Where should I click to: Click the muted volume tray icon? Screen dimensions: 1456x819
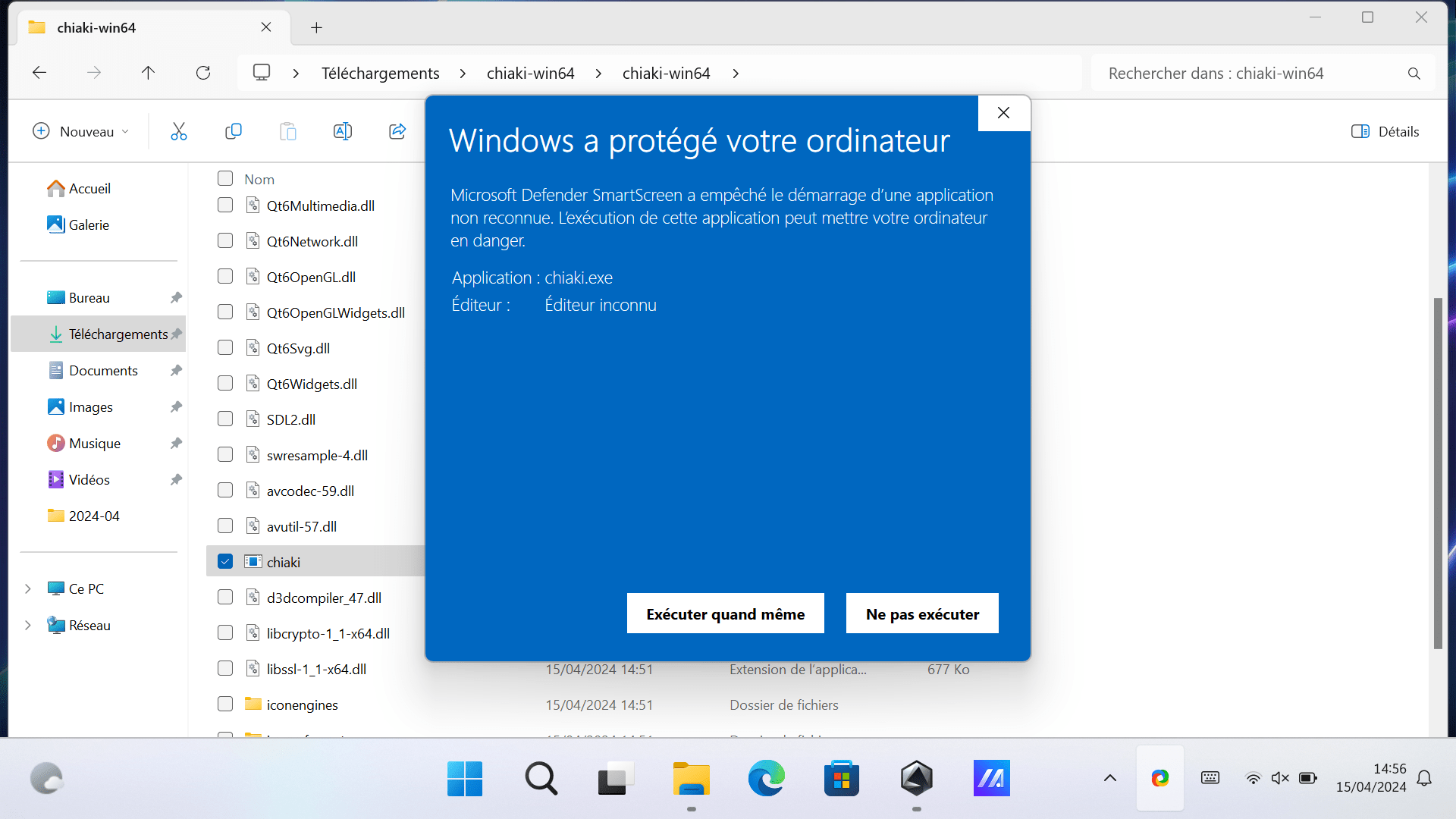point(1280,778)
